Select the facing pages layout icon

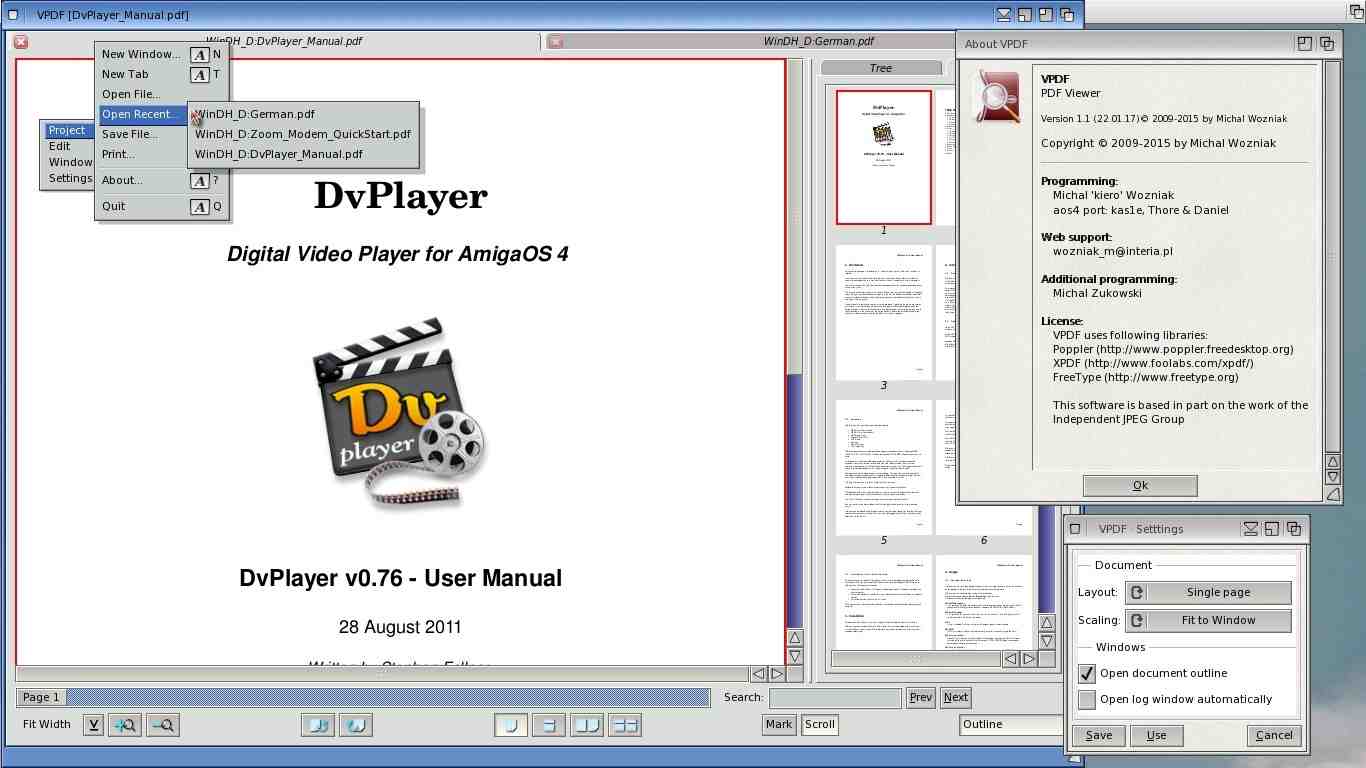click(587, 725)
